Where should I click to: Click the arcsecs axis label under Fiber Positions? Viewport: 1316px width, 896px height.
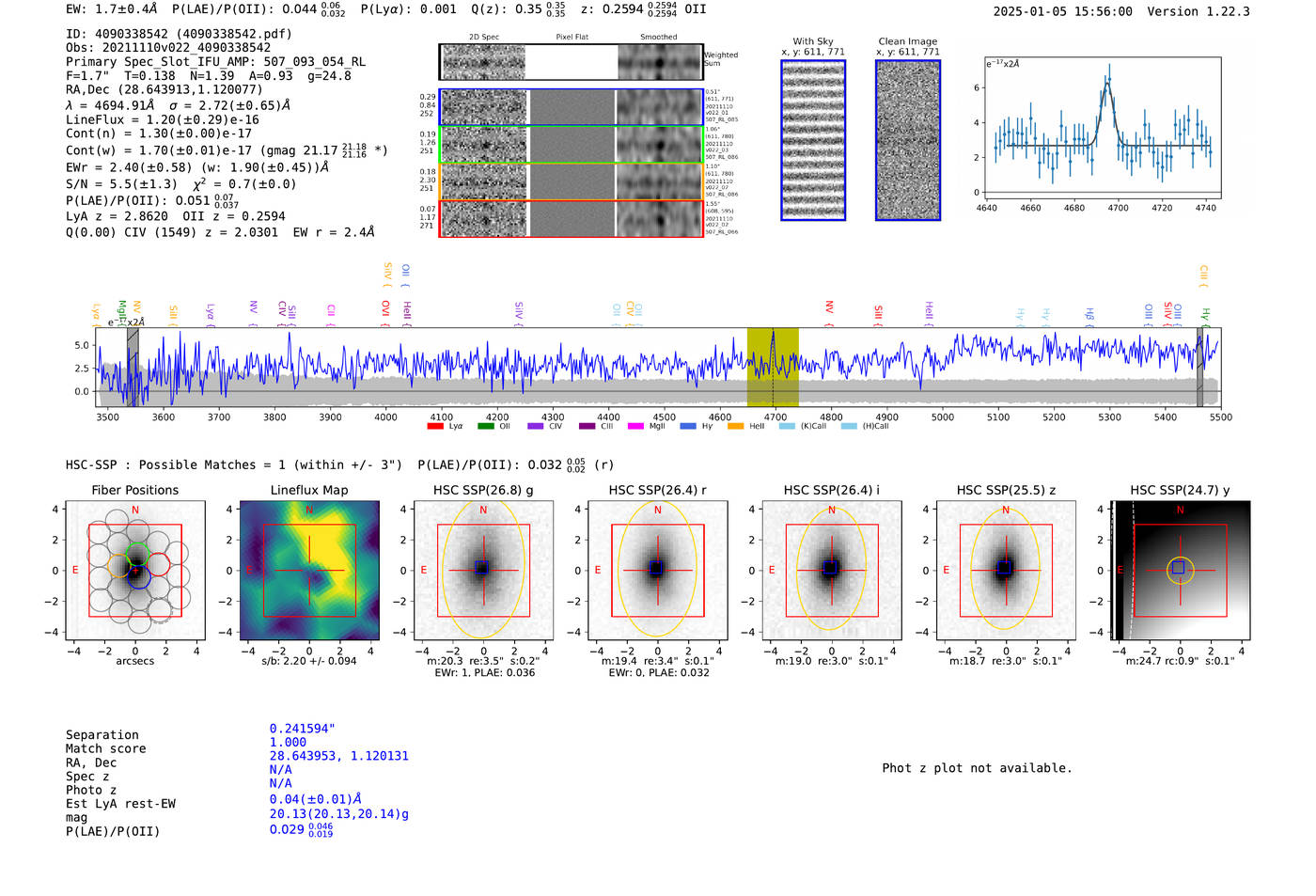tap(135, 661)
